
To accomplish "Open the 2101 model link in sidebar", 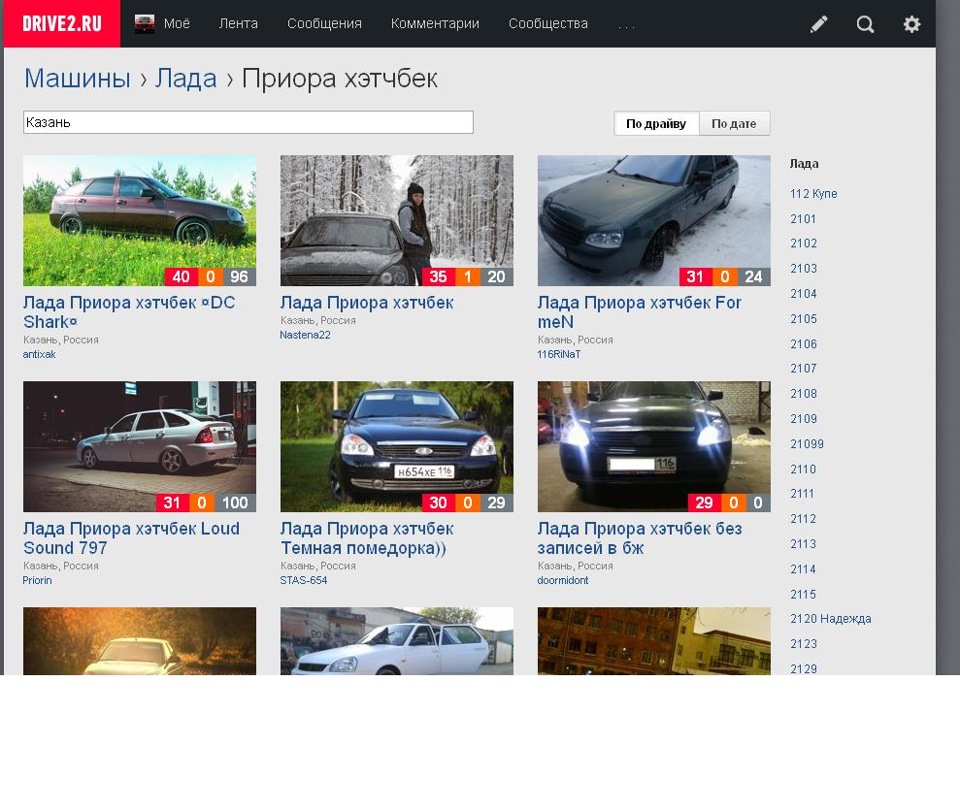I will click(803, 218).
